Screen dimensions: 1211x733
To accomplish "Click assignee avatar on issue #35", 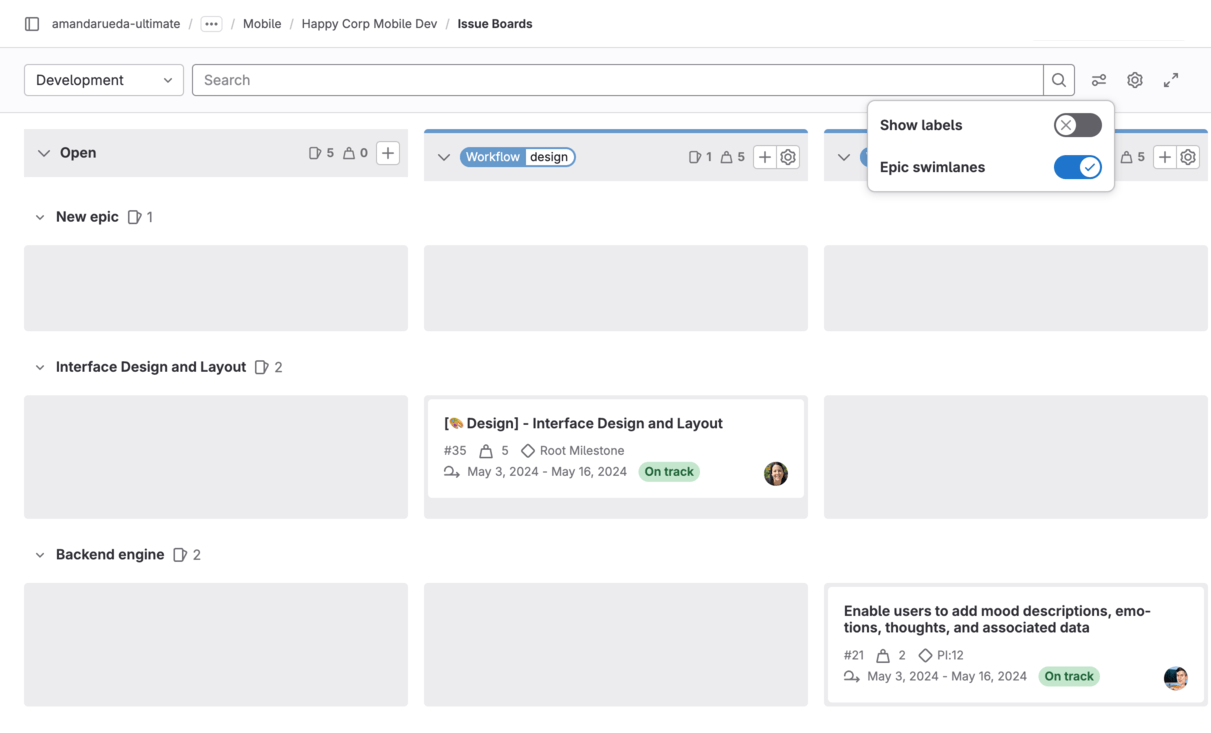I will pyautogui.click(x=776, y=474).
